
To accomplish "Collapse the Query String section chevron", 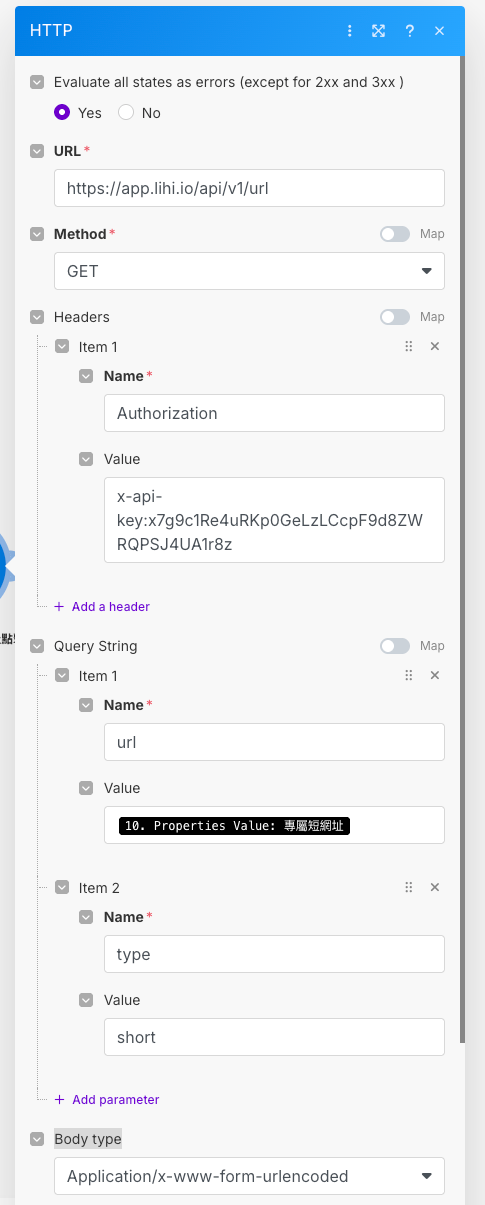I will coord(37,646).
